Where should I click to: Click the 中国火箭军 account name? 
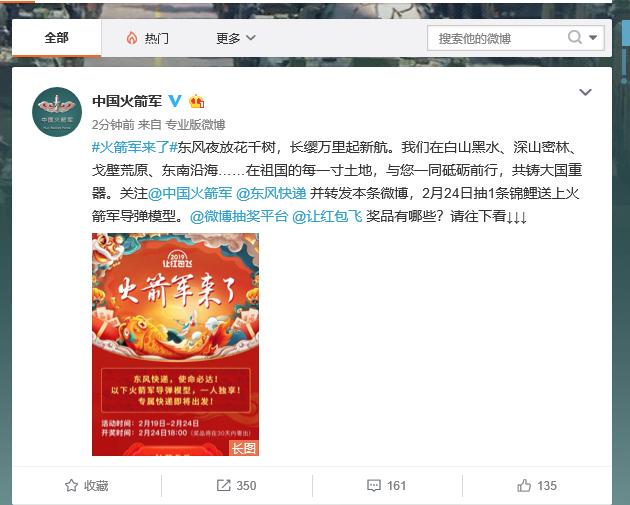point(127,101)
